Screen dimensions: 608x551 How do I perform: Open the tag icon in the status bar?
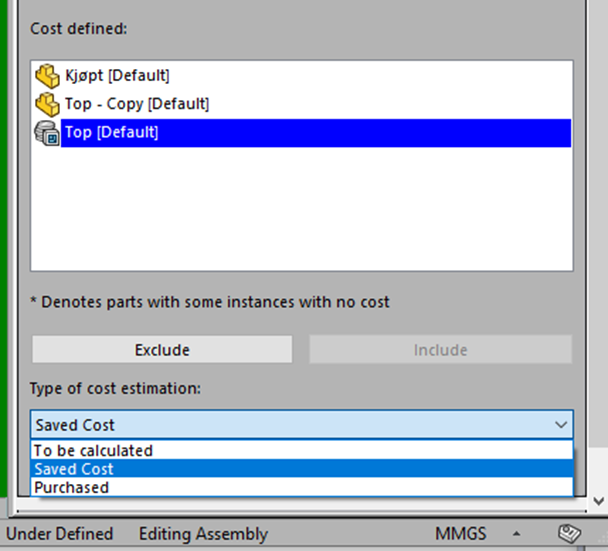point(570,534)
